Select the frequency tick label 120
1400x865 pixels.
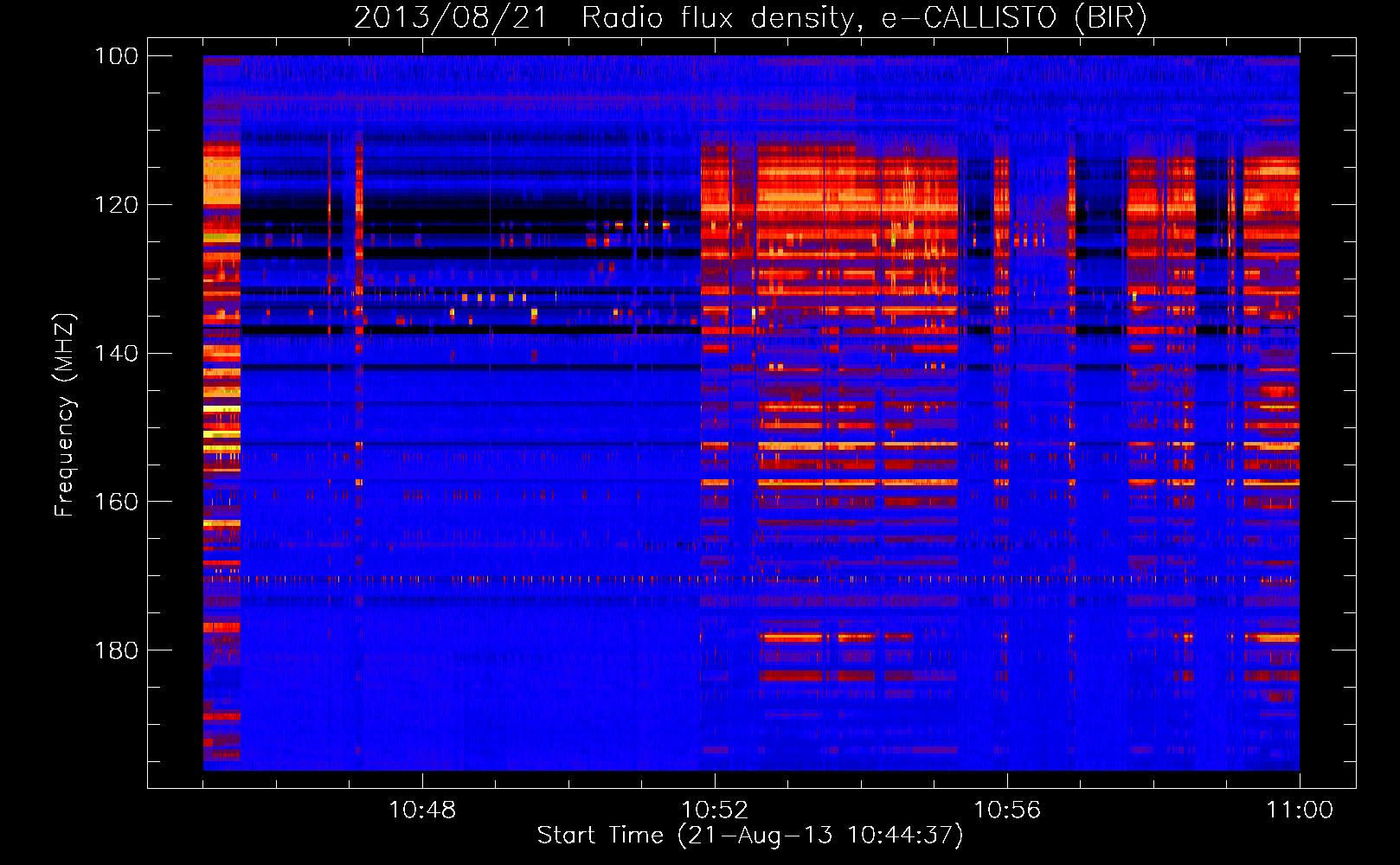click(117, 205)
